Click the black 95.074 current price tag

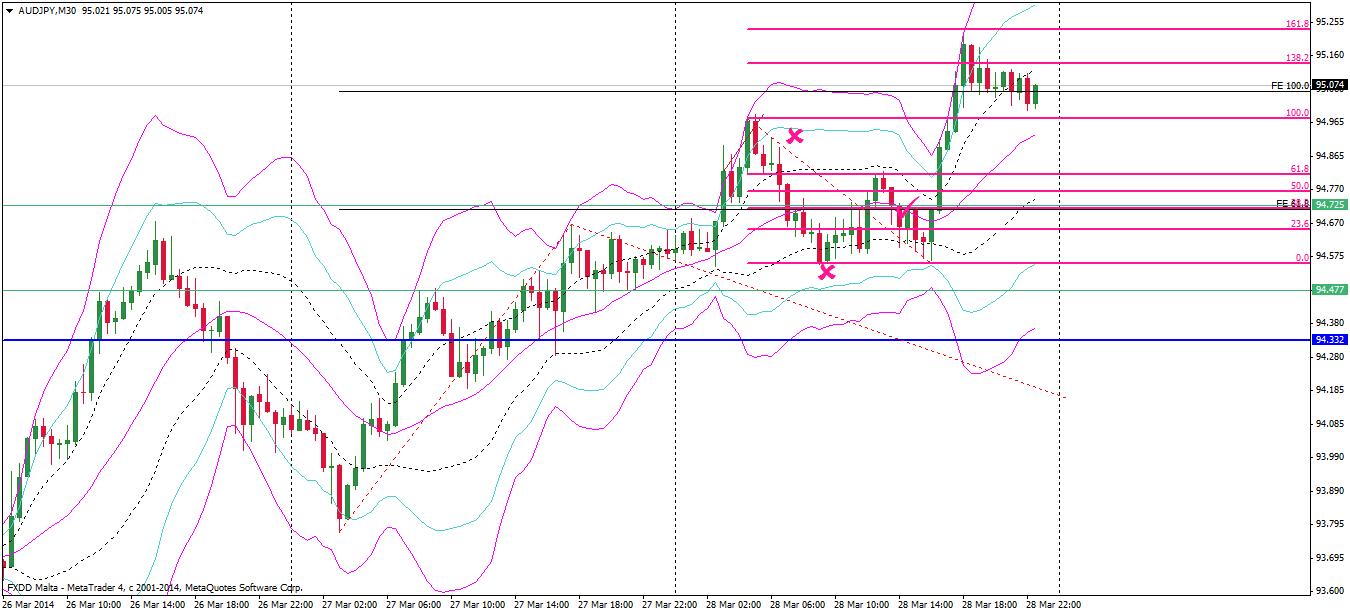tap(1330, 86)
